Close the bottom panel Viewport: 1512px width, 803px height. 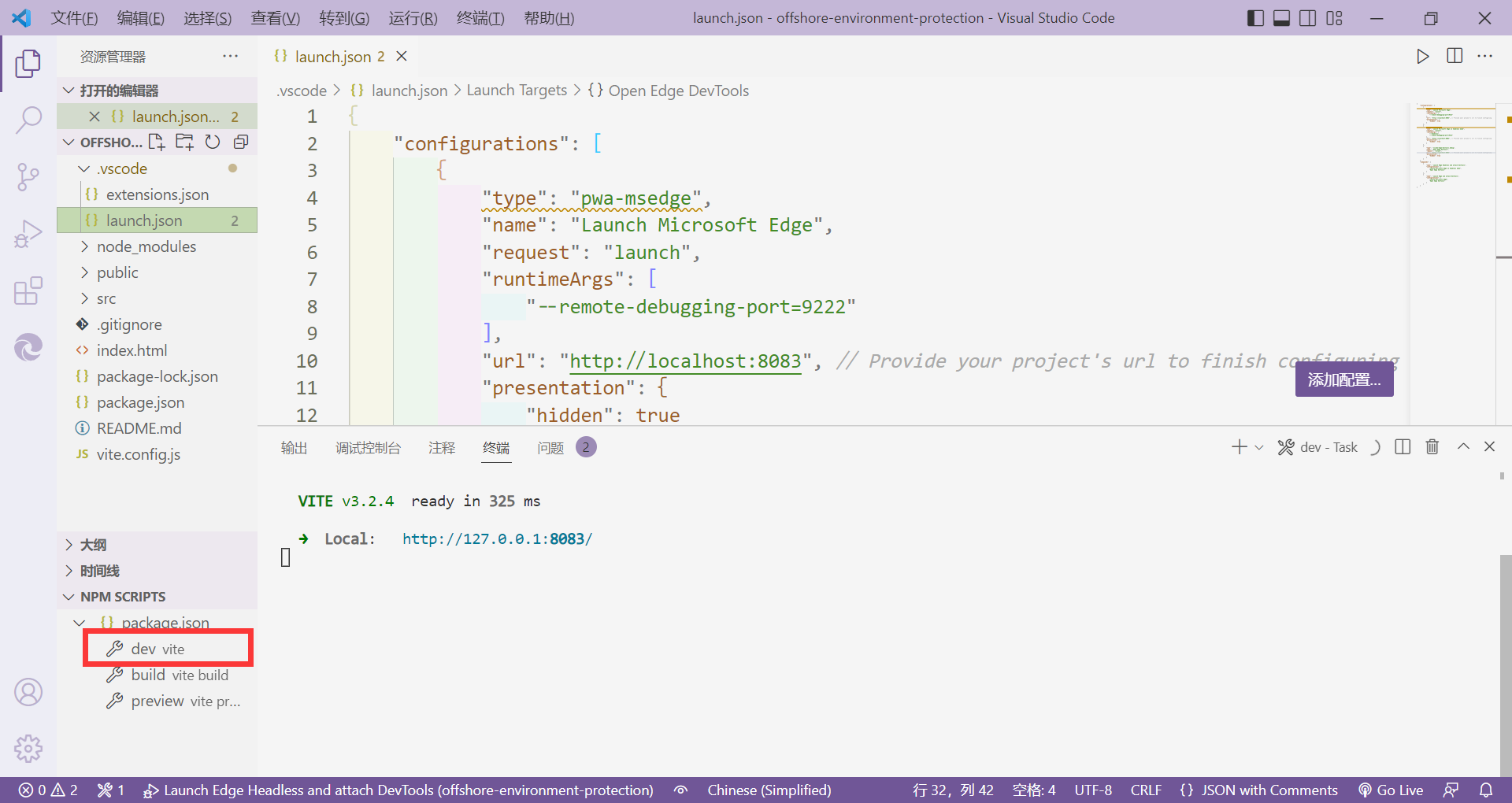[1489, 446]
